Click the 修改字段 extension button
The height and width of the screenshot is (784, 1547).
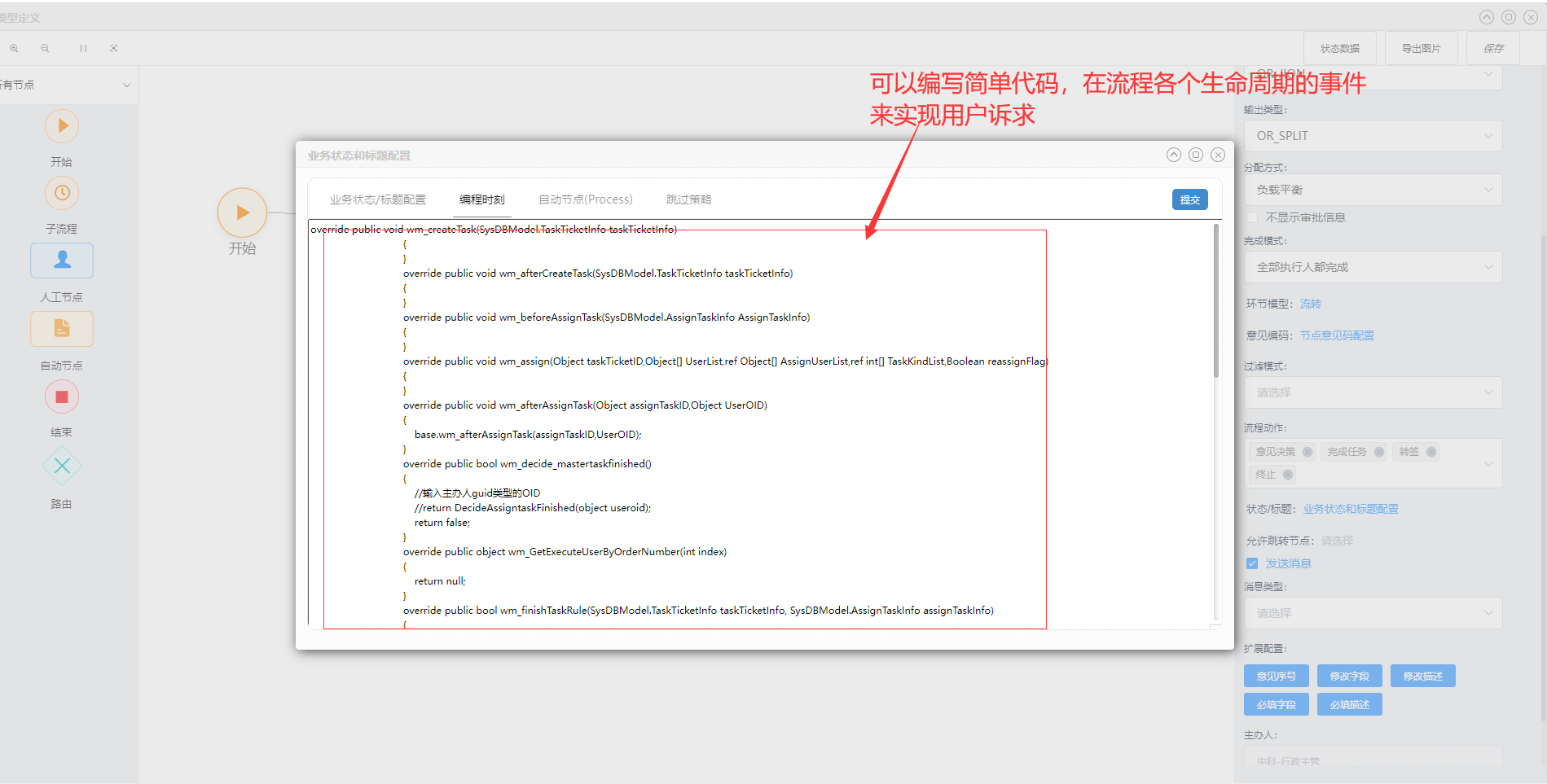[1349, 676]
